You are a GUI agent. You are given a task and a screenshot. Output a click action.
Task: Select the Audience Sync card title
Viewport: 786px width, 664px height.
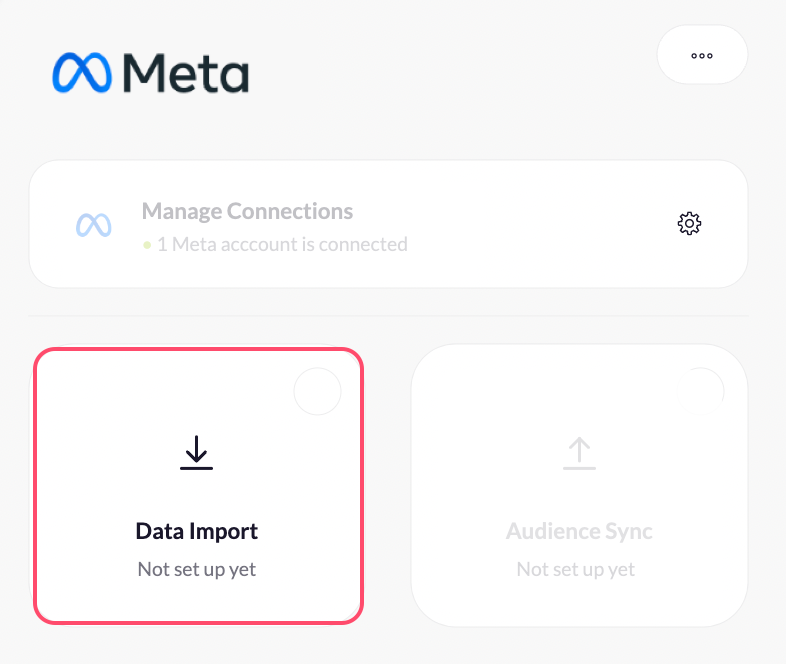coord(579,531)
